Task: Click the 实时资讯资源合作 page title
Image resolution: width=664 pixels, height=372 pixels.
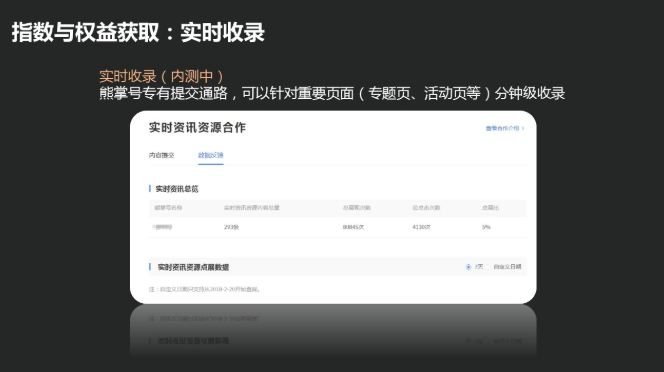Action: (x=197, y=128)
